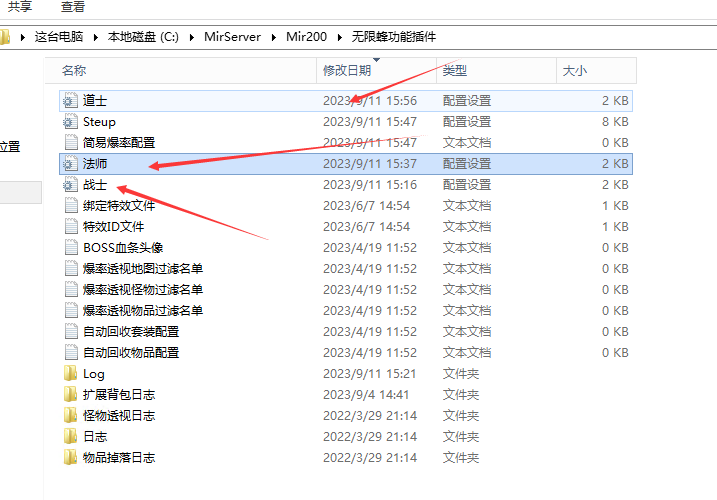Click the 道士 config file icon
717x500 pixels.
tap(69, 101)
